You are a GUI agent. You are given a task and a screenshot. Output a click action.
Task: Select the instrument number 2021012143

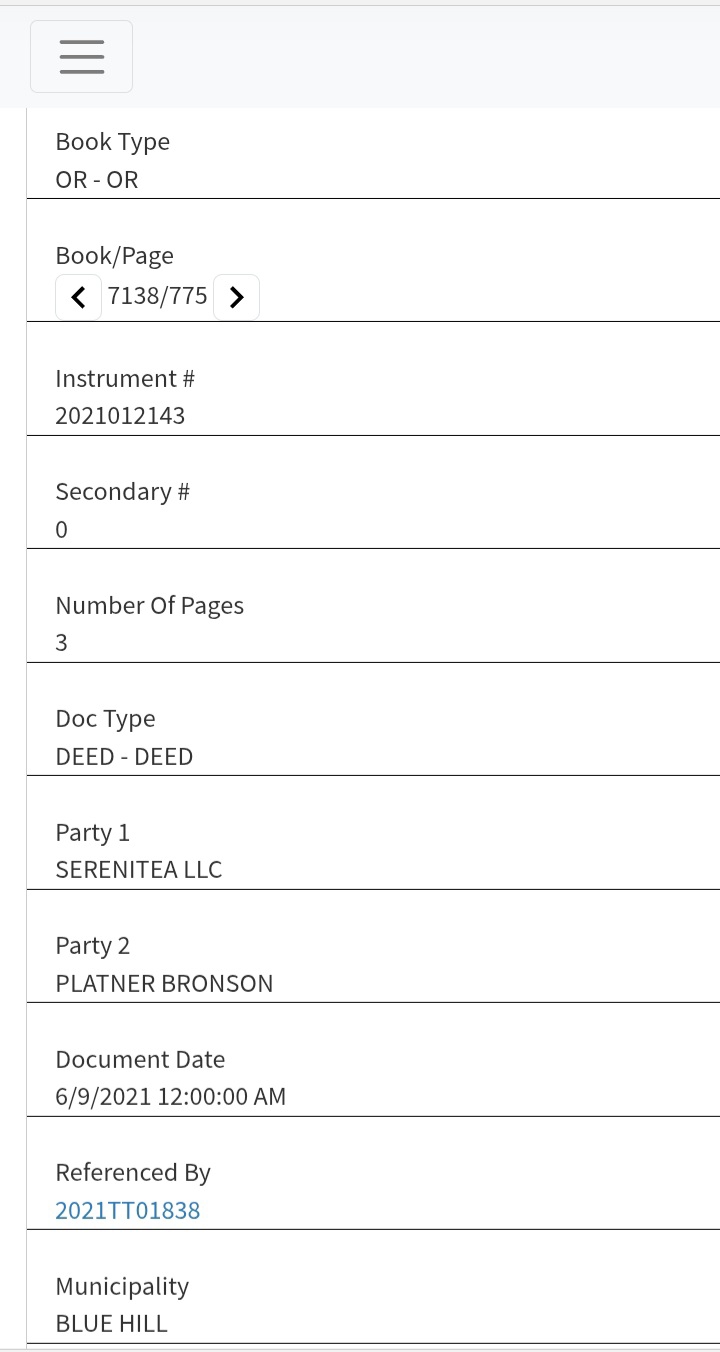120,416
